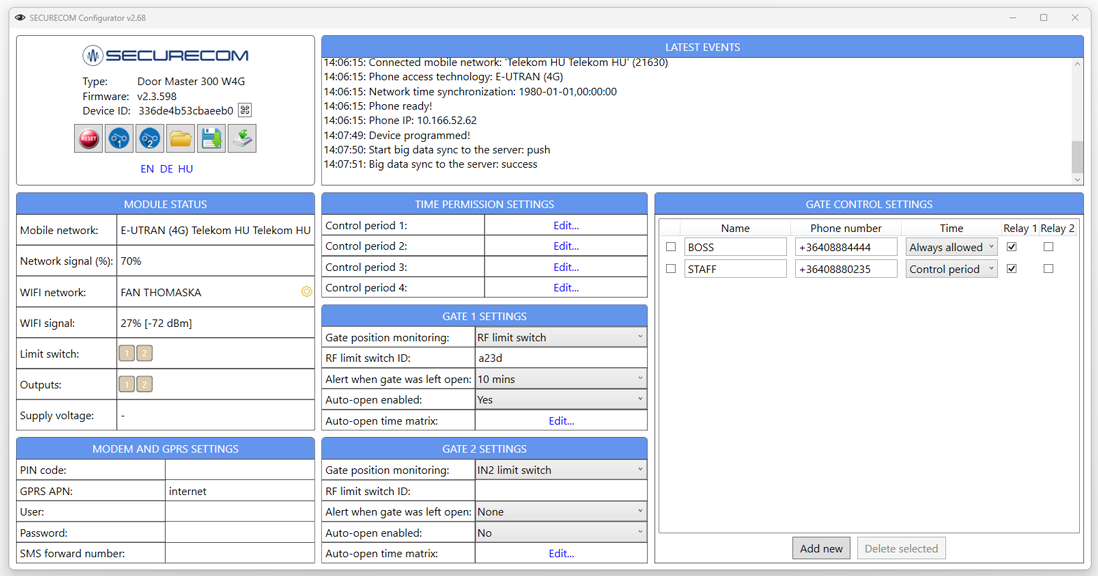Switch interface language to HU
The height and width of the screenshot is (576, 1098).
coord(185,169)
